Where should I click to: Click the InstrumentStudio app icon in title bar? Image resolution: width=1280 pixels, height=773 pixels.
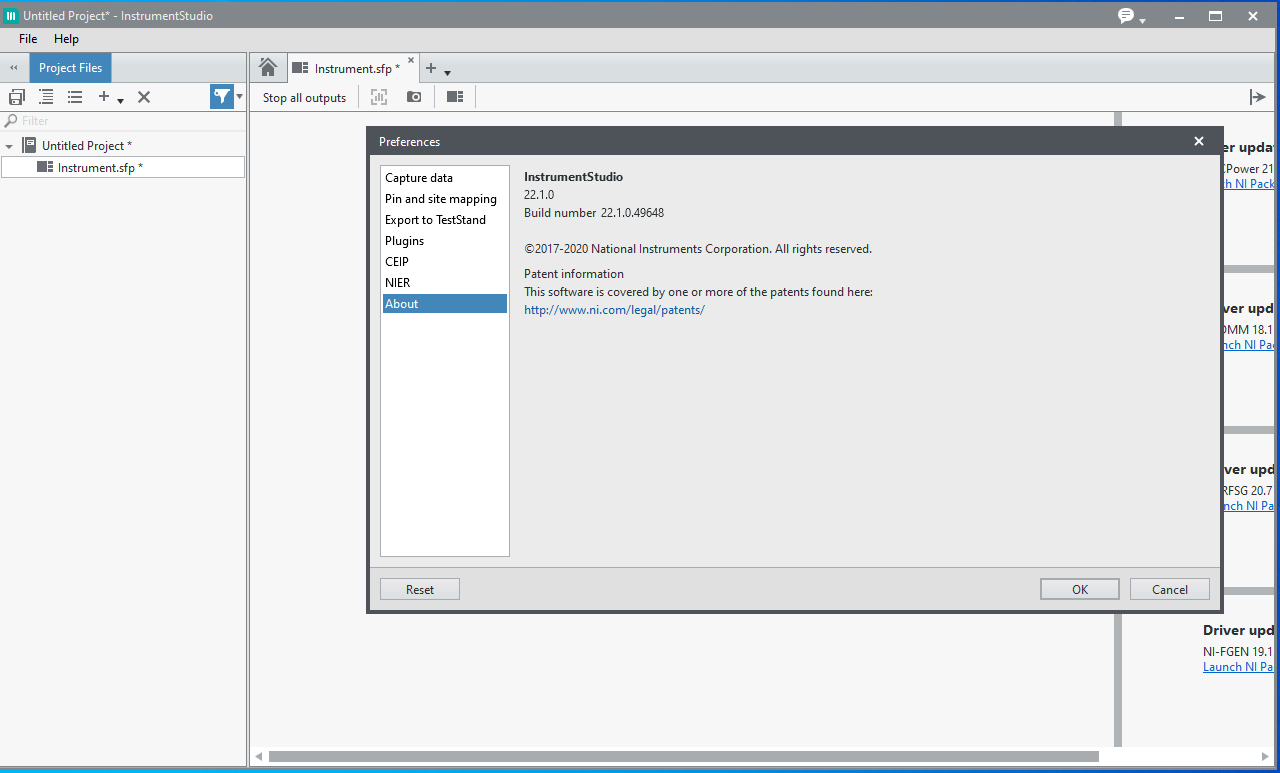point(11,15)
